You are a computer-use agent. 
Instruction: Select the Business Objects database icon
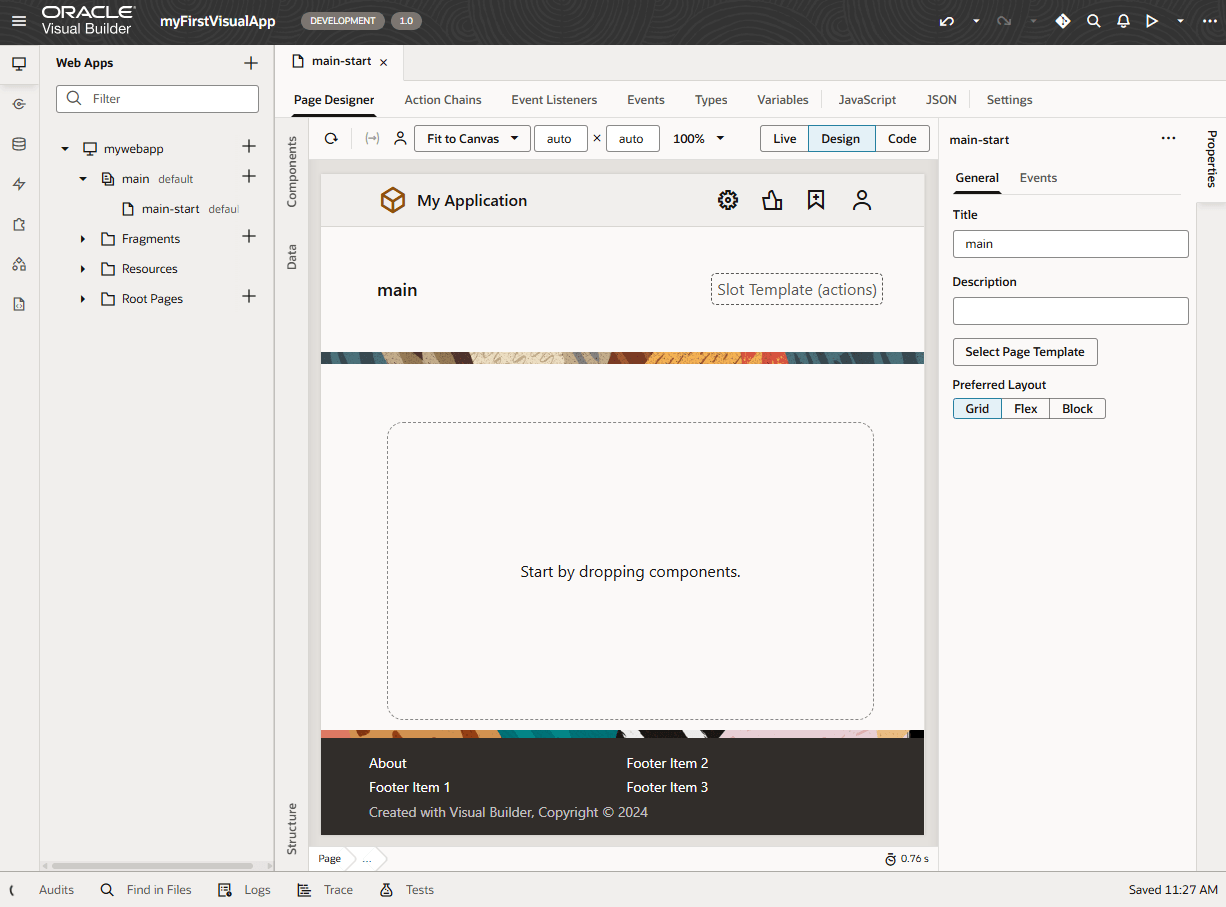[x=19, y=143]
